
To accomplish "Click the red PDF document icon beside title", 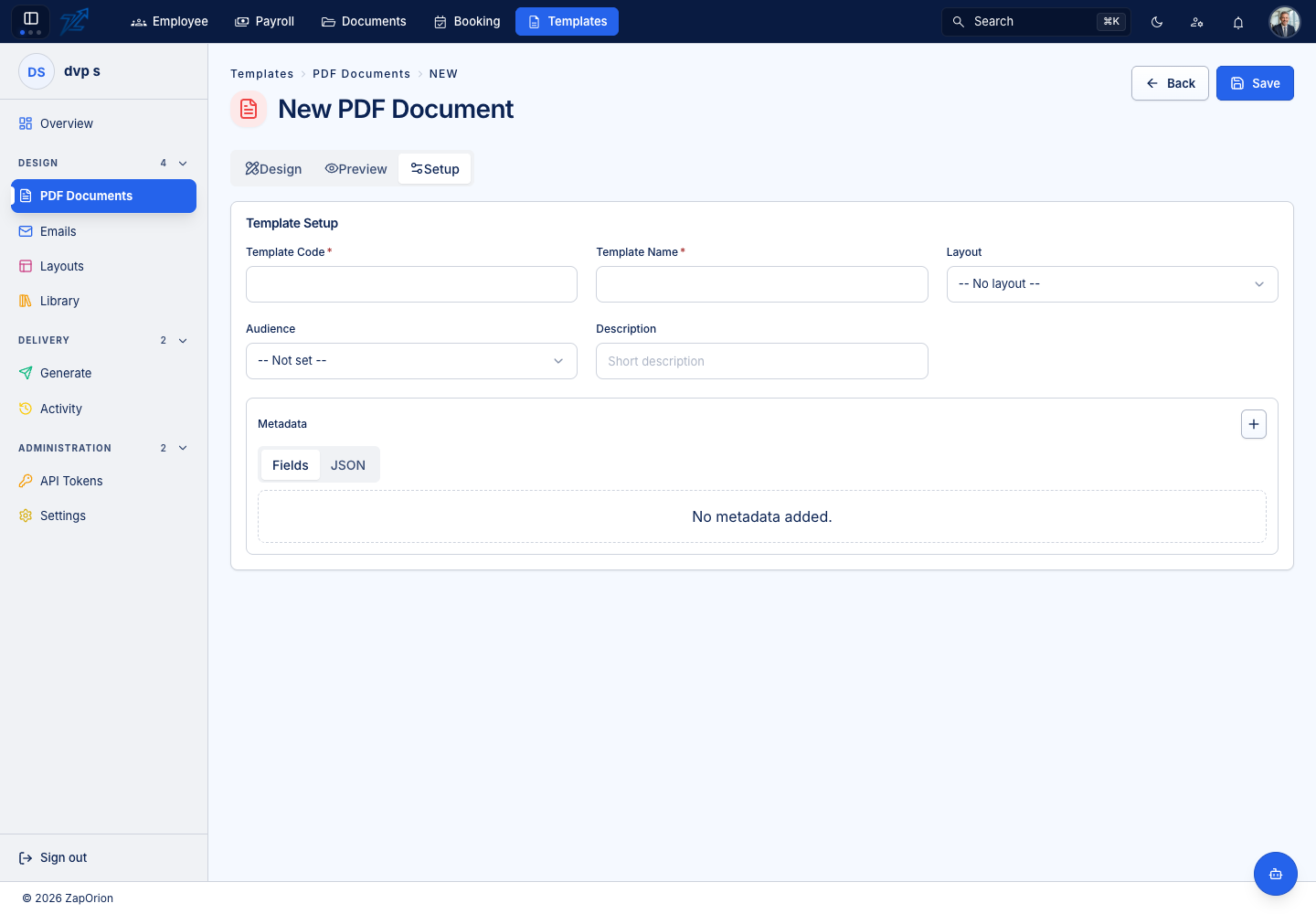I will (249, 110).
